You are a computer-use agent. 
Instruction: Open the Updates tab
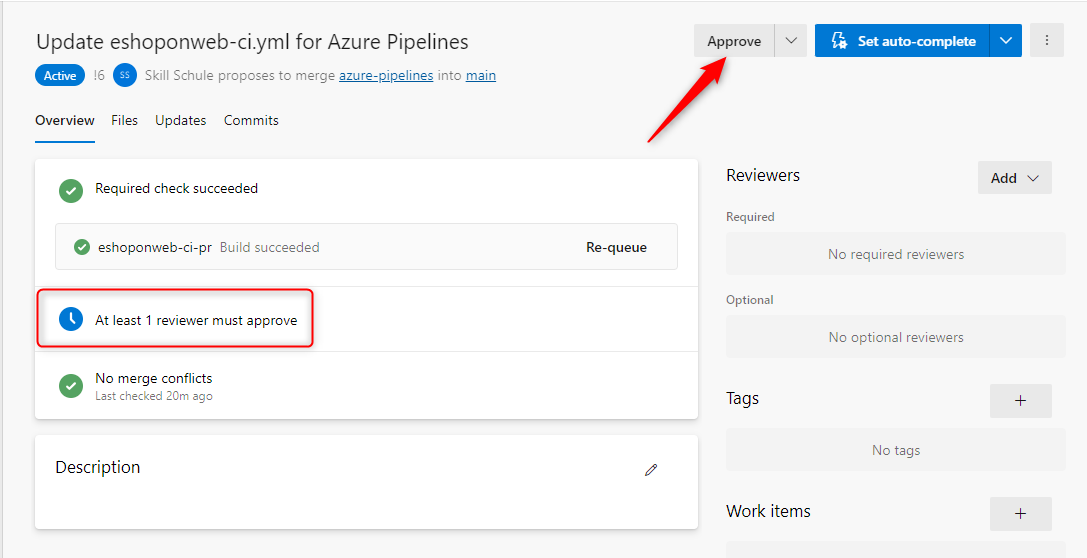(180, 120)
